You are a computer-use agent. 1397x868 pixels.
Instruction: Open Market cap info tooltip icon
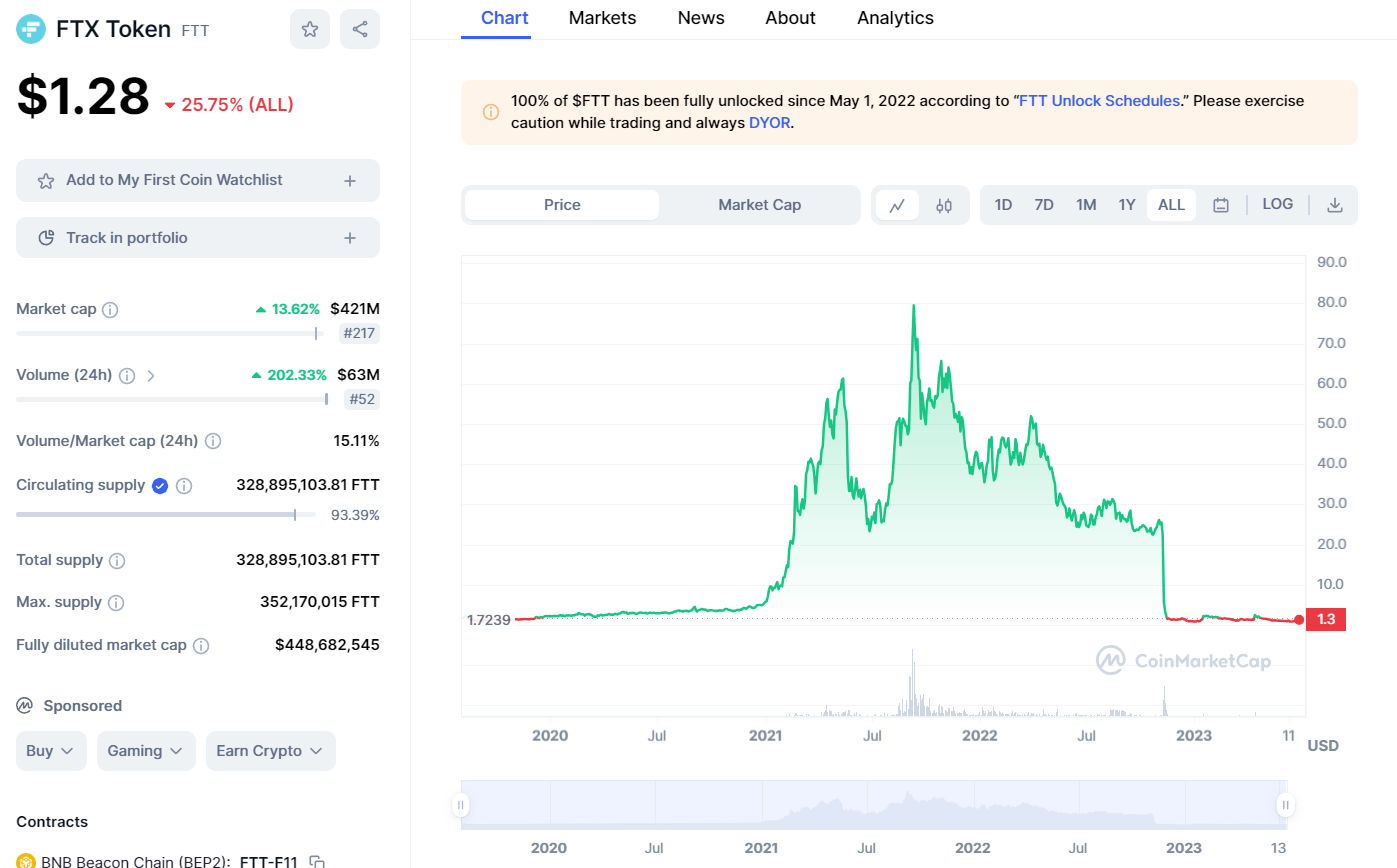[110, 310]
